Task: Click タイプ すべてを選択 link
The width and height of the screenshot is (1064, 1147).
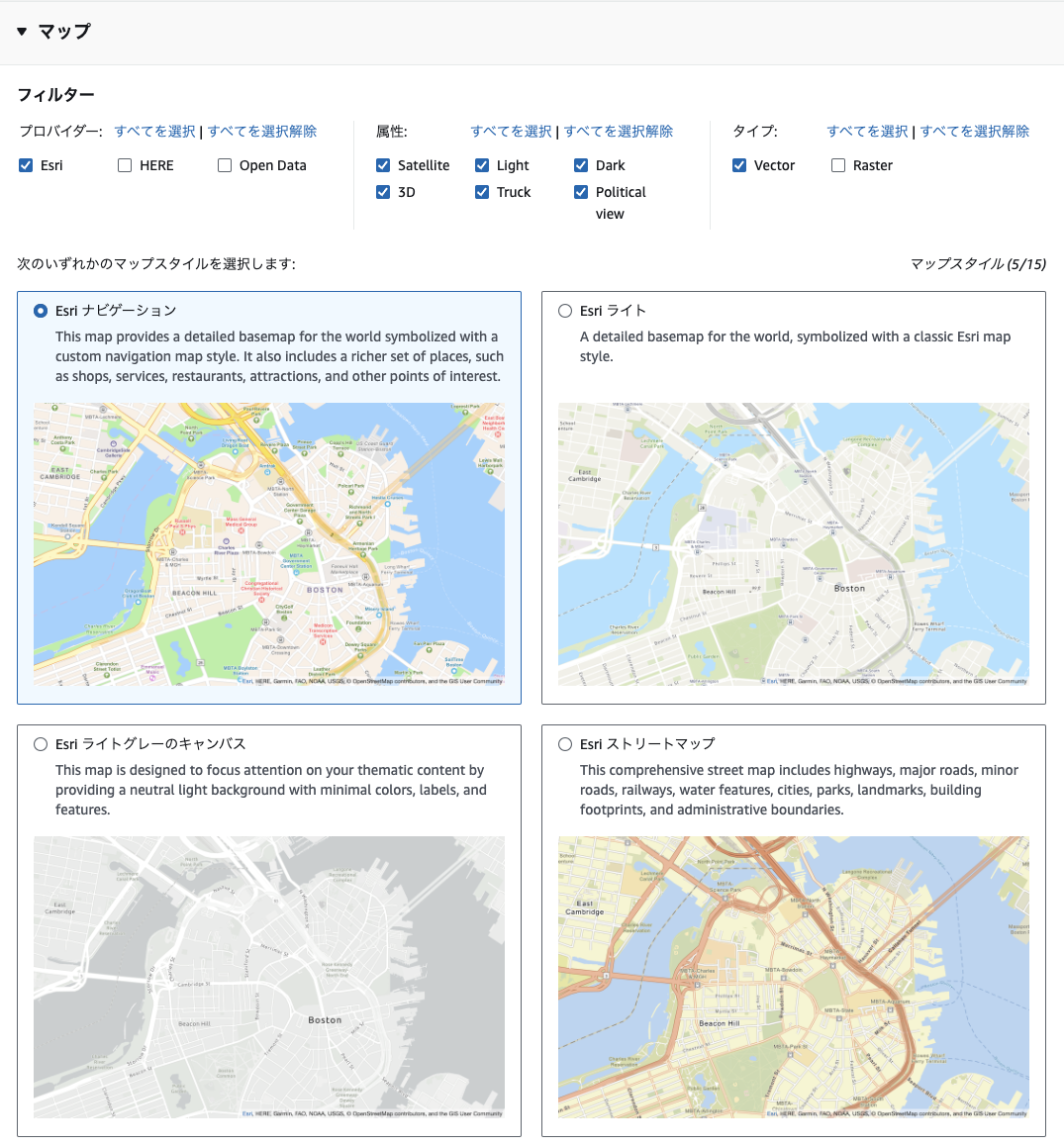Action: 867,132
